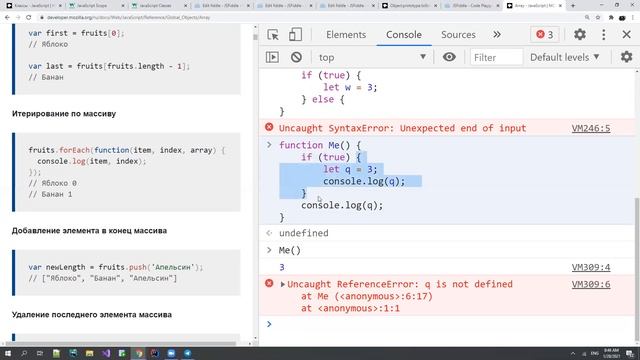
Task: Switch to the Sources tab
Action: (x=458, y=35)
